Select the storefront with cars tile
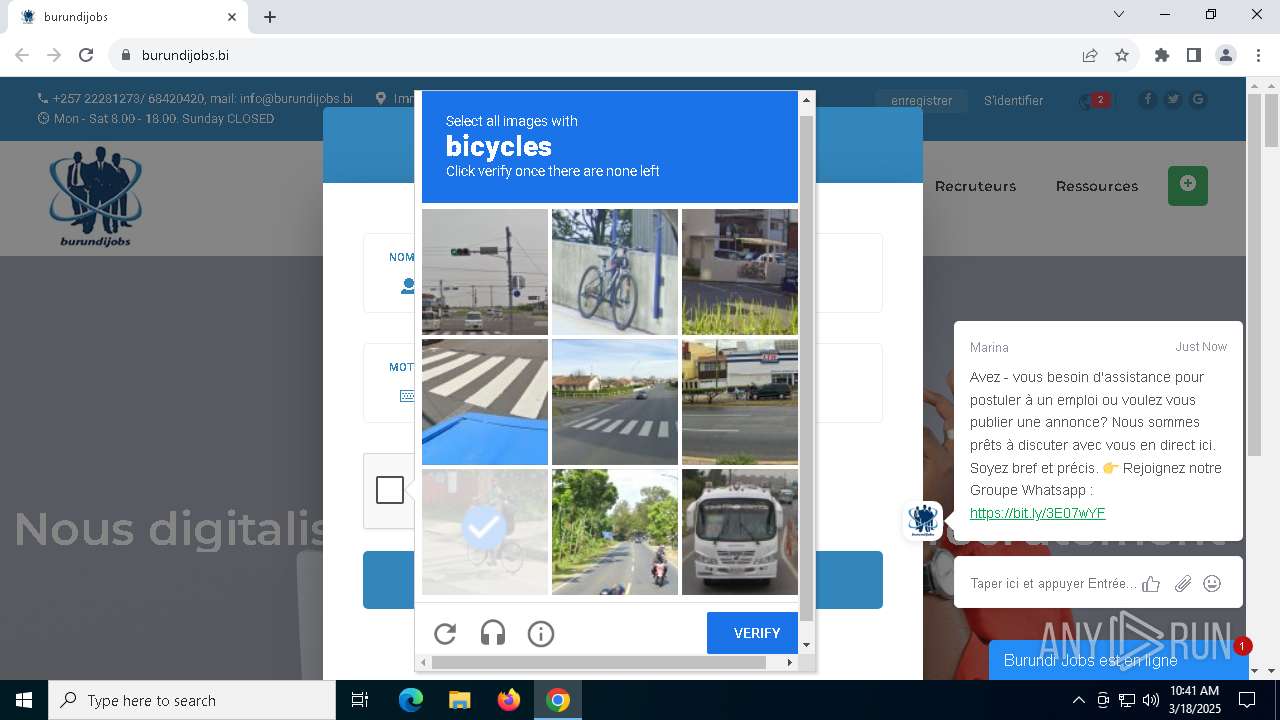 740,402
